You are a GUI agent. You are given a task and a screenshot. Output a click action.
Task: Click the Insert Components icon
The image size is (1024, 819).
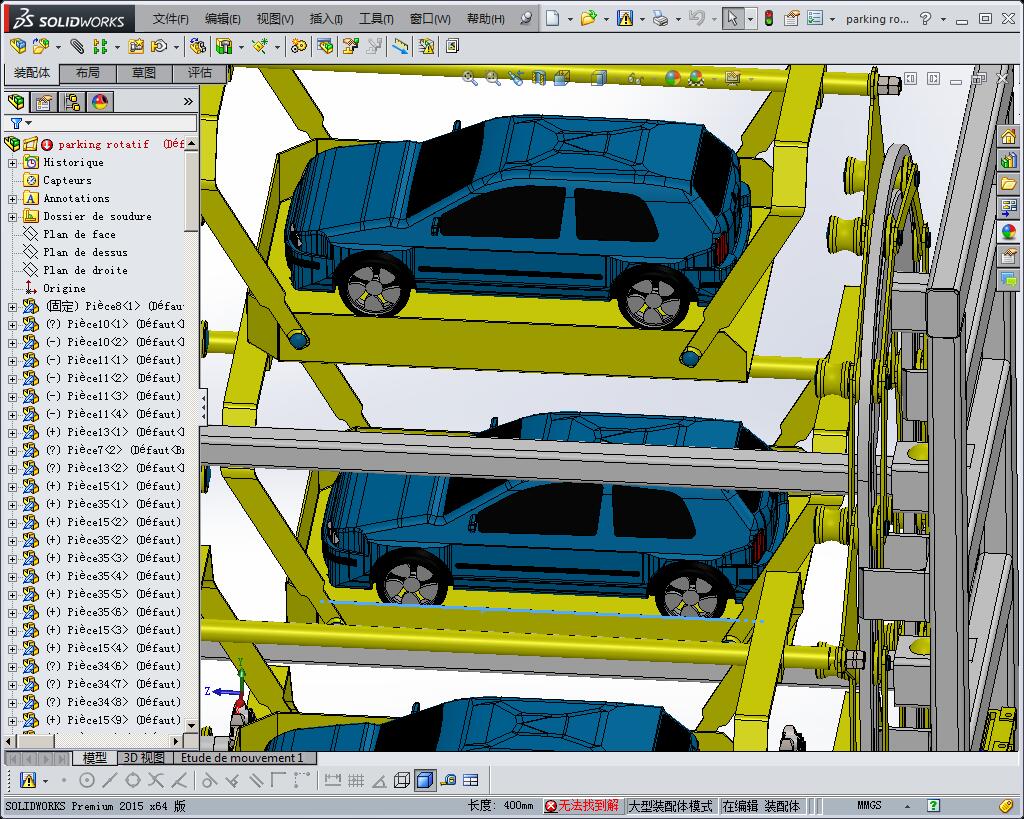pos(40,46)
